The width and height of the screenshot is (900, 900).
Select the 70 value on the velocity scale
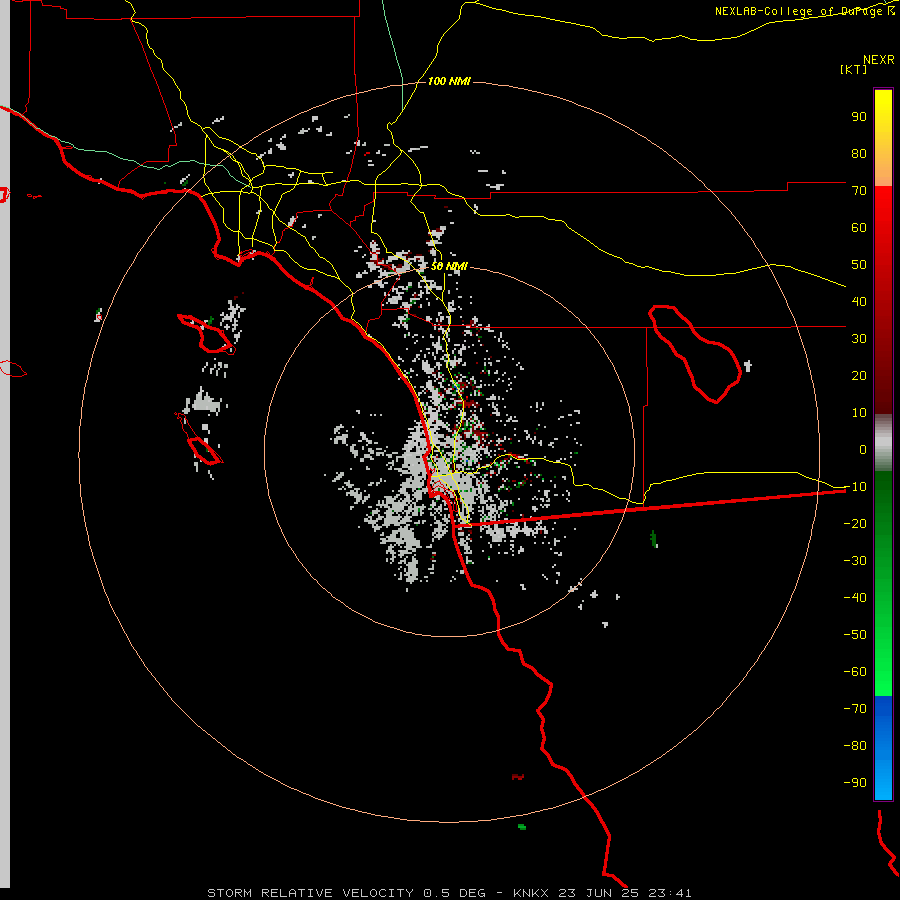click(859, 191)
